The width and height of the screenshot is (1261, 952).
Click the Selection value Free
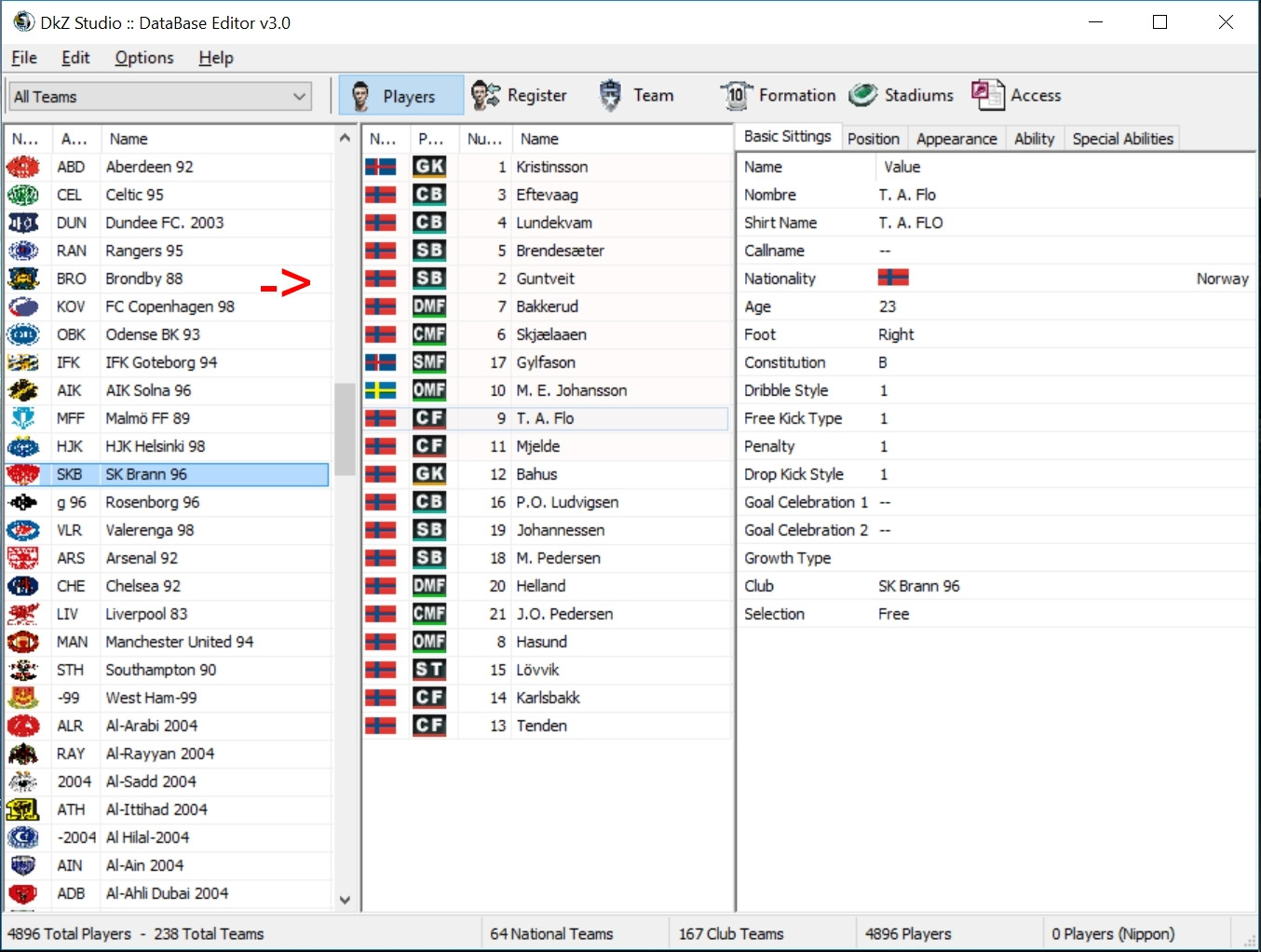coord(893,614)
